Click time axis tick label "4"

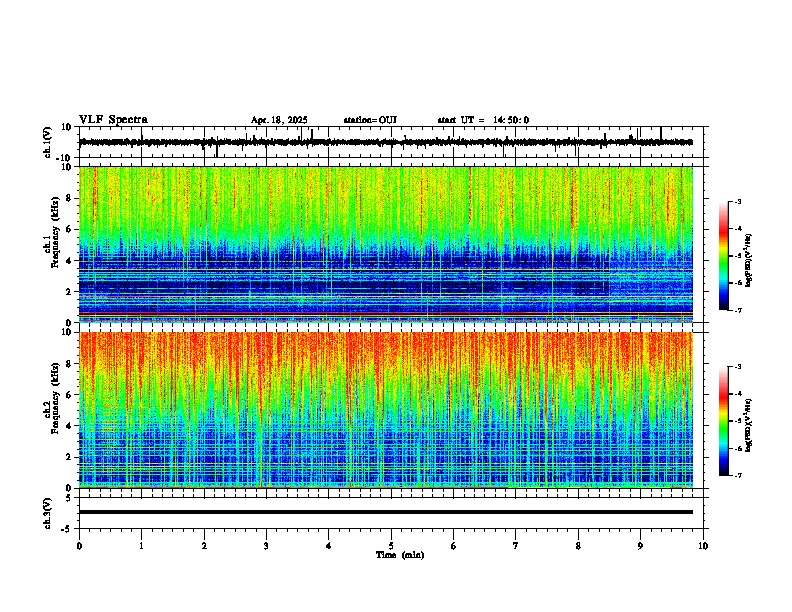[x=328, y=546]
